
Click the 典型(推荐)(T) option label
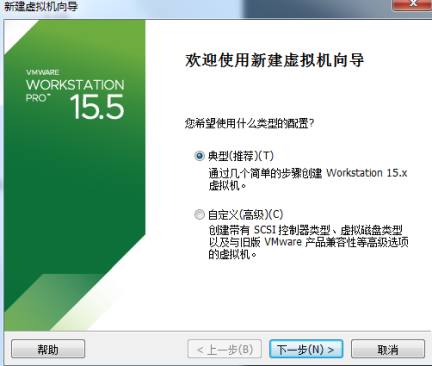[241, 156]
